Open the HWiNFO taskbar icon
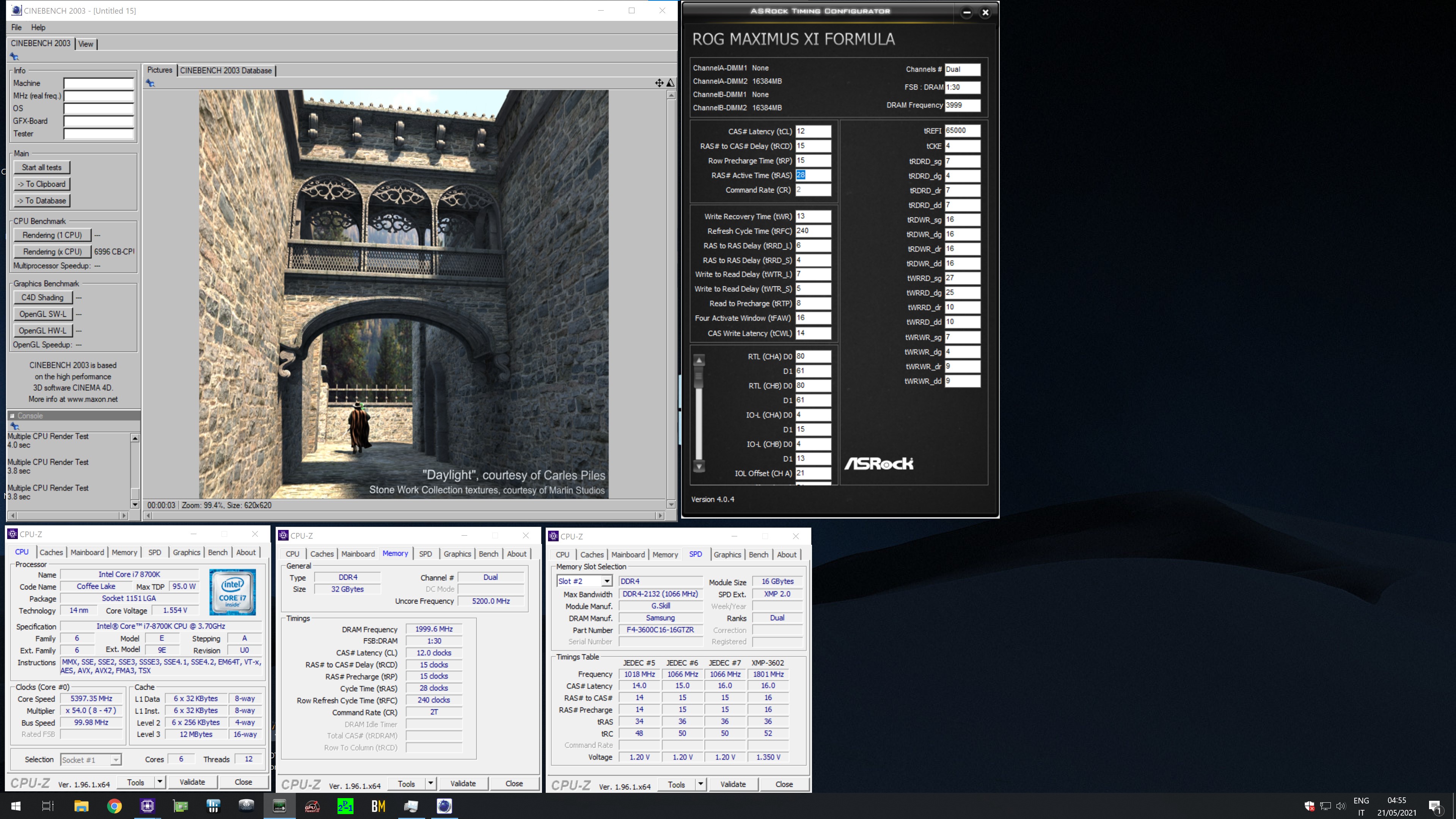 (x=213, y=806)
